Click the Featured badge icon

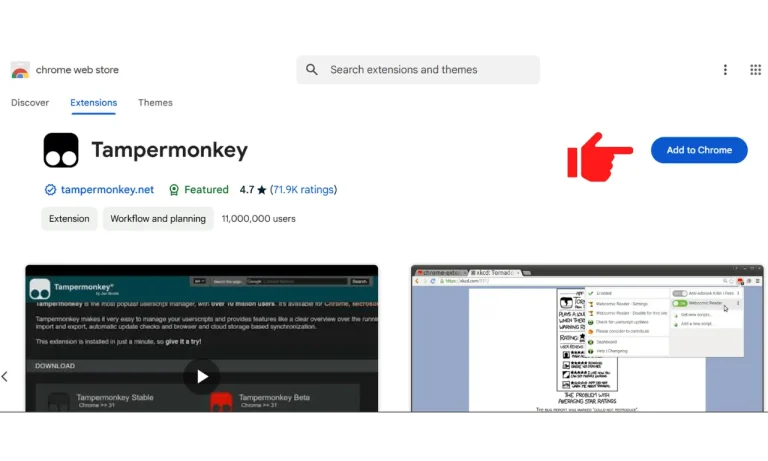174,190
